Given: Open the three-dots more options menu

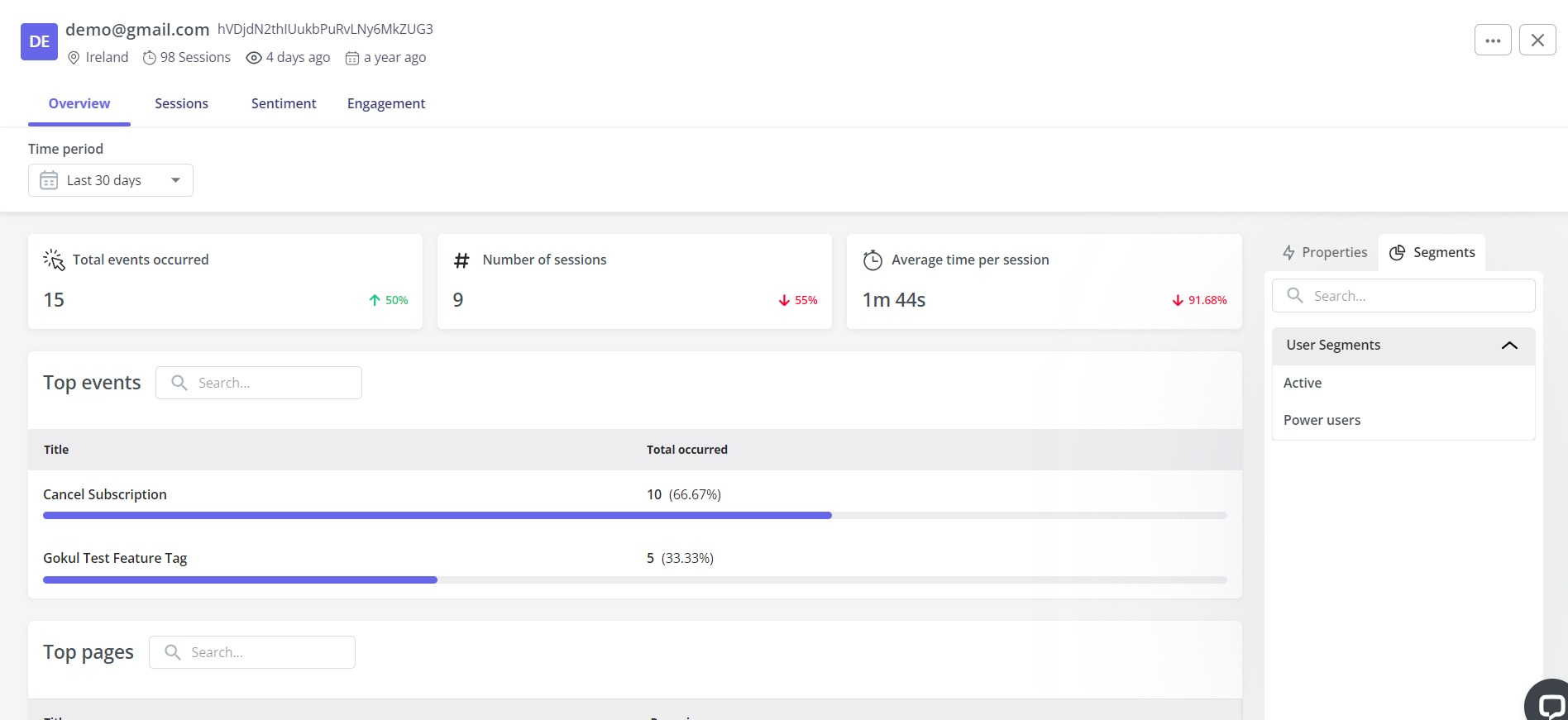Looking at the screenshot, I should (1493, 40).
